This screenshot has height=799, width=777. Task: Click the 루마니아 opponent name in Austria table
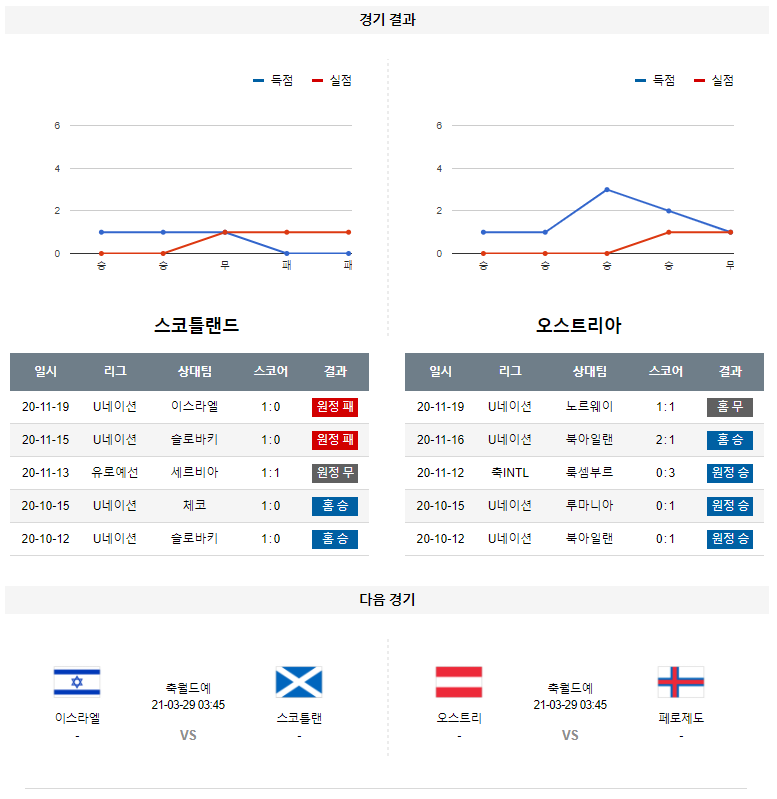coord(590,506)
